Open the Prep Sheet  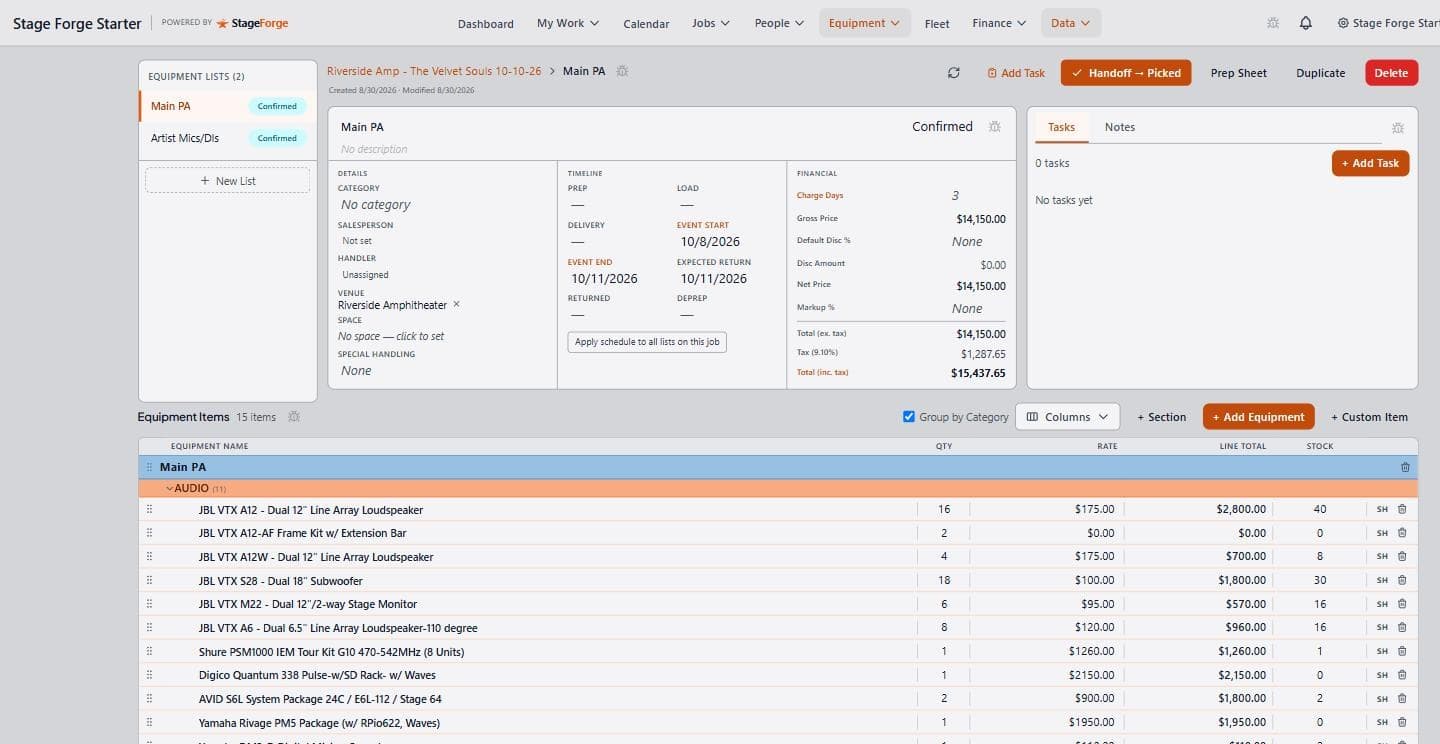pyautogui.click(x=1238, y=73)
